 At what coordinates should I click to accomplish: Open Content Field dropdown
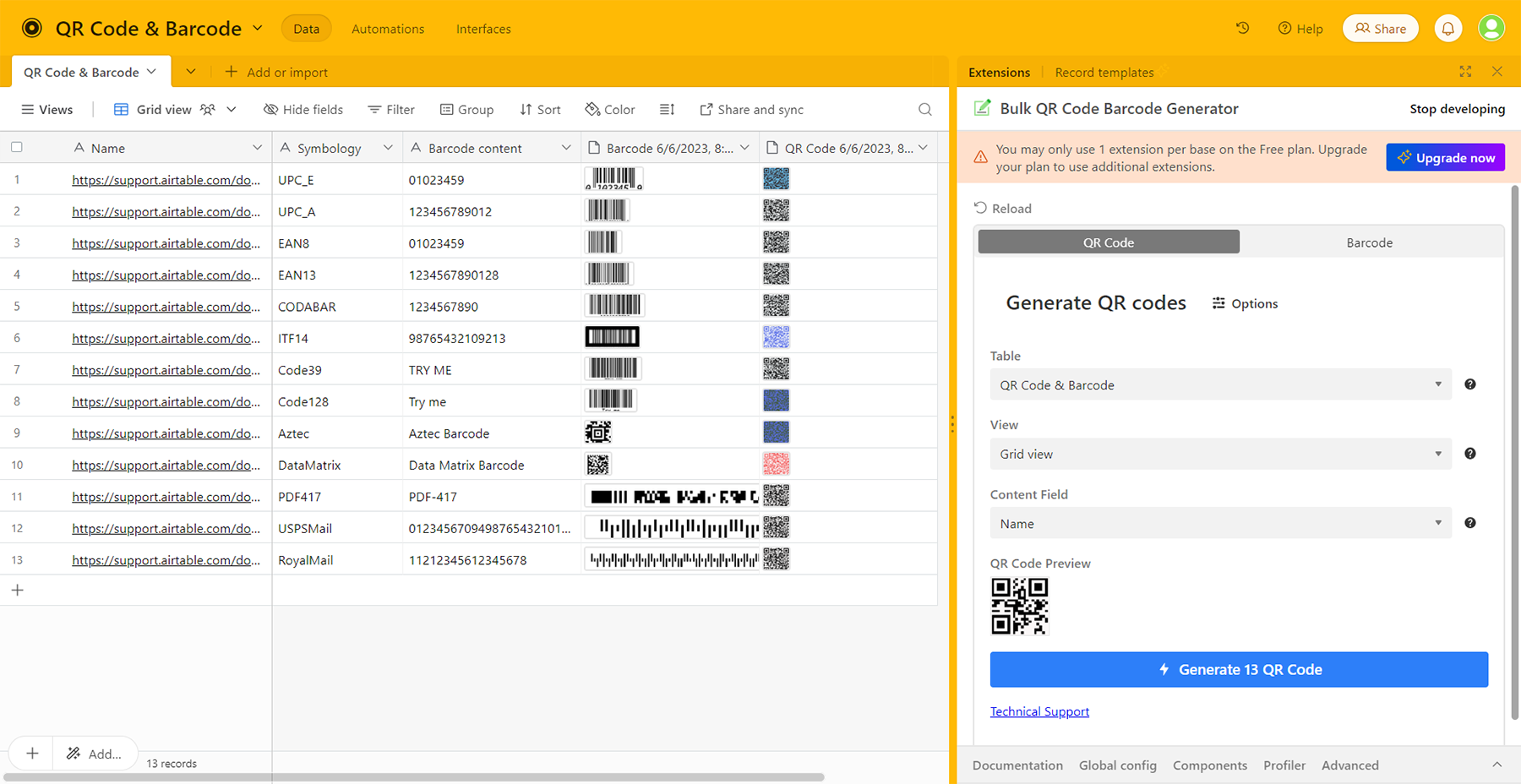click(1221, 523)
